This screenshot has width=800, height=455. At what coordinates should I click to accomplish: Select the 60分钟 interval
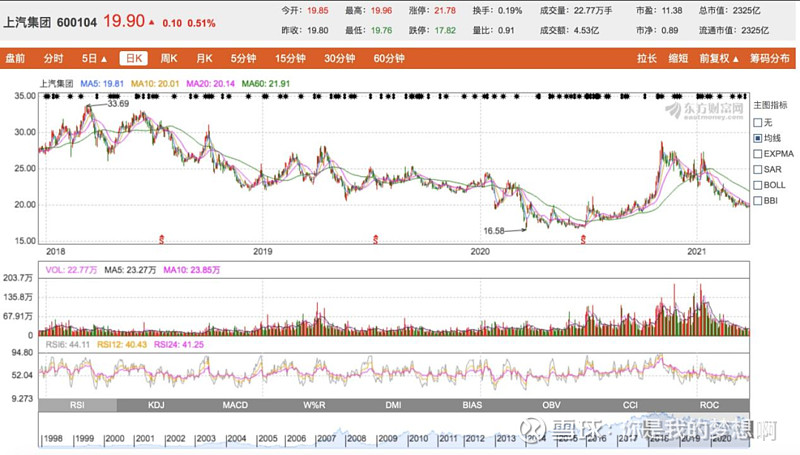[389, 58]
